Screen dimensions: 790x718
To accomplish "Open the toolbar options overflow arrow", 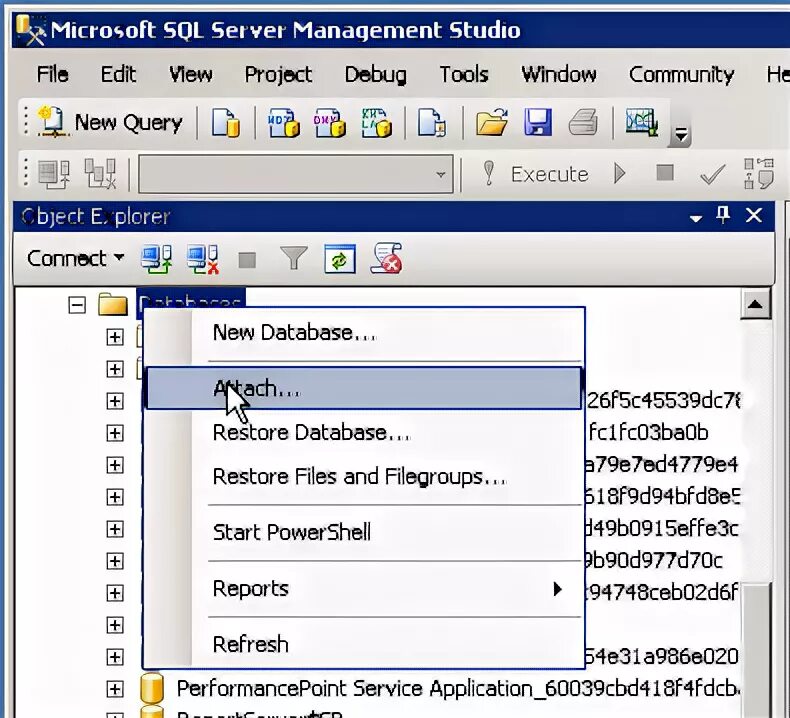I will tap(681, 135).
